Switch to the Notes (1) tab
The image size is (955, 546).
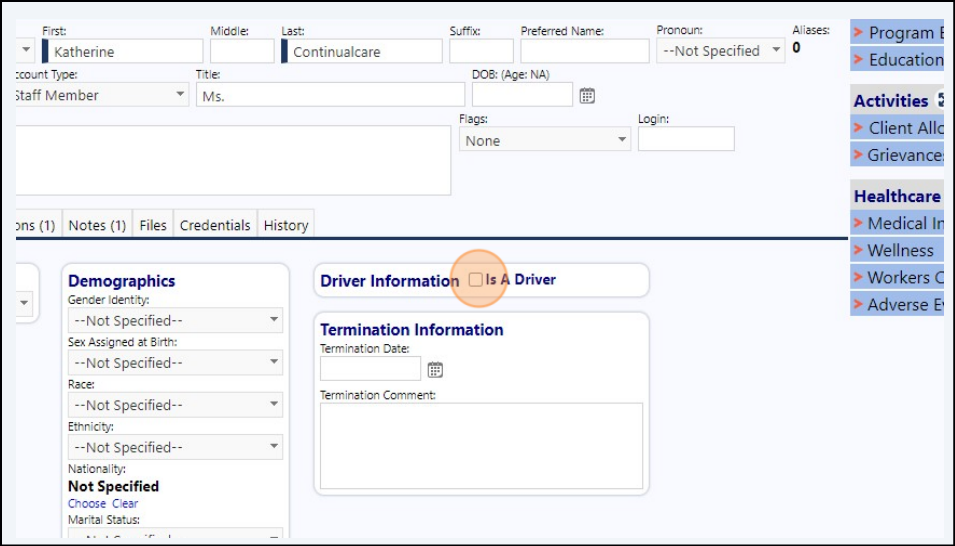coord(97,225)
